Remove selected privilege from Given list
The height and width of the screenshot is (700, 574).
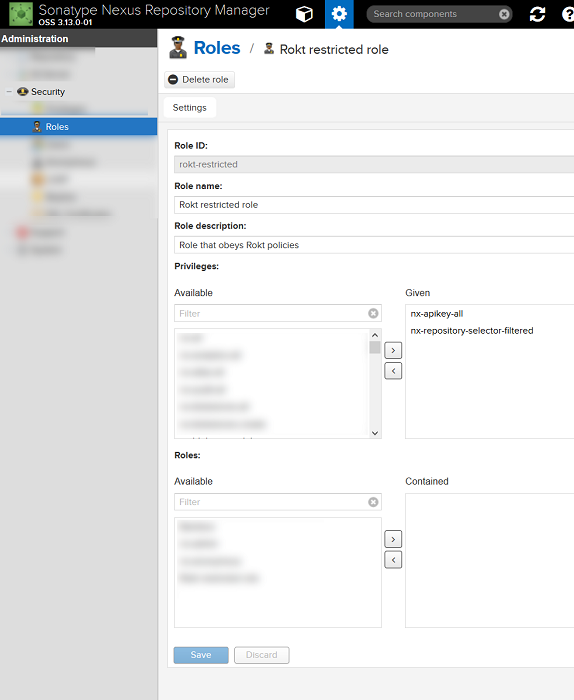click(x=393, y=371)
